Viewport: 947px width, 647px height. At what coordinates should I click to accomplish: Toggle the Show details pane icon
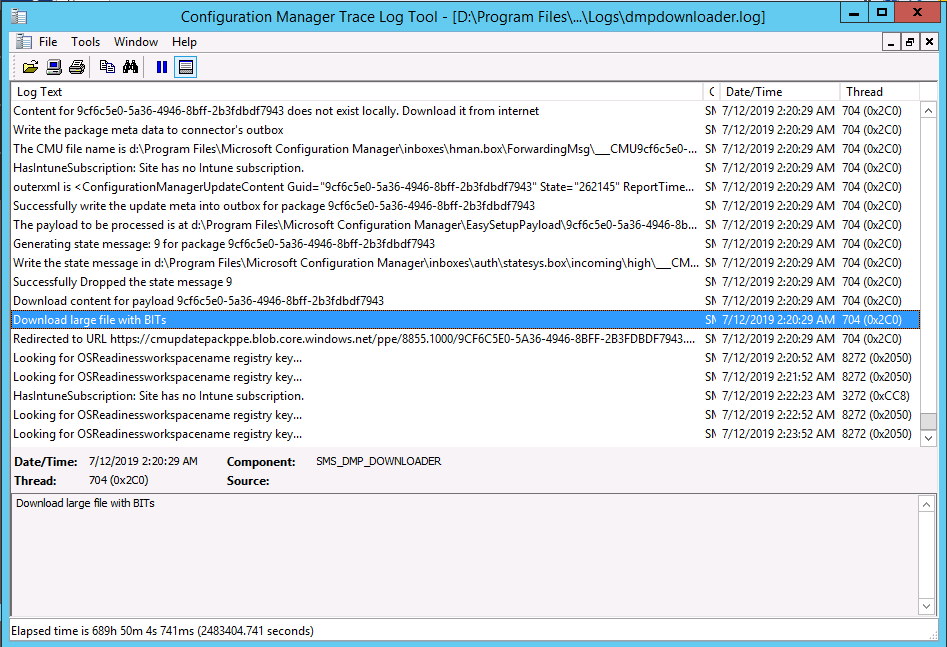[186, 67]
